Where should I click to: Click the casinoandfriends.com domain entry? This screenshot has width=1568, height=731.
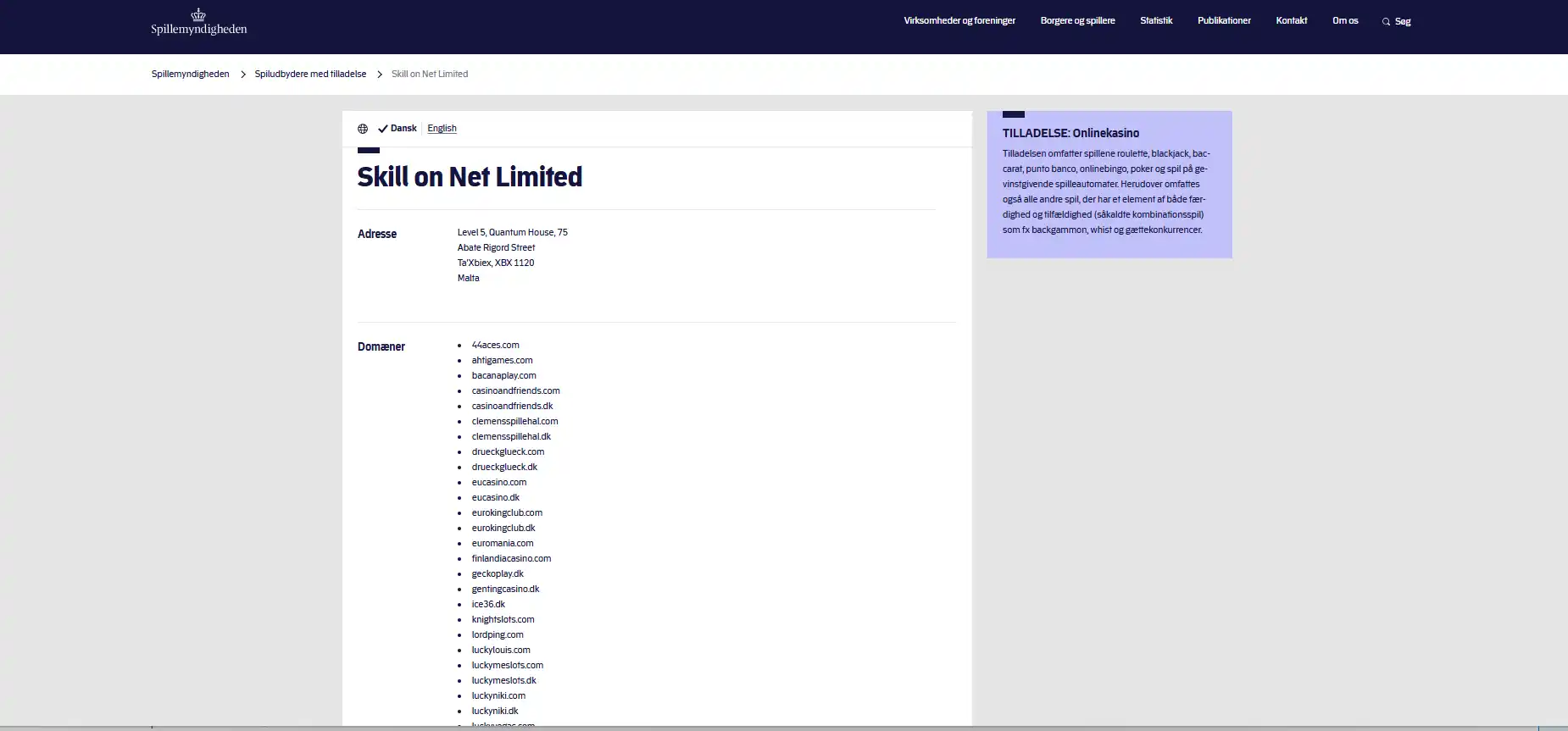pos(516,391)
